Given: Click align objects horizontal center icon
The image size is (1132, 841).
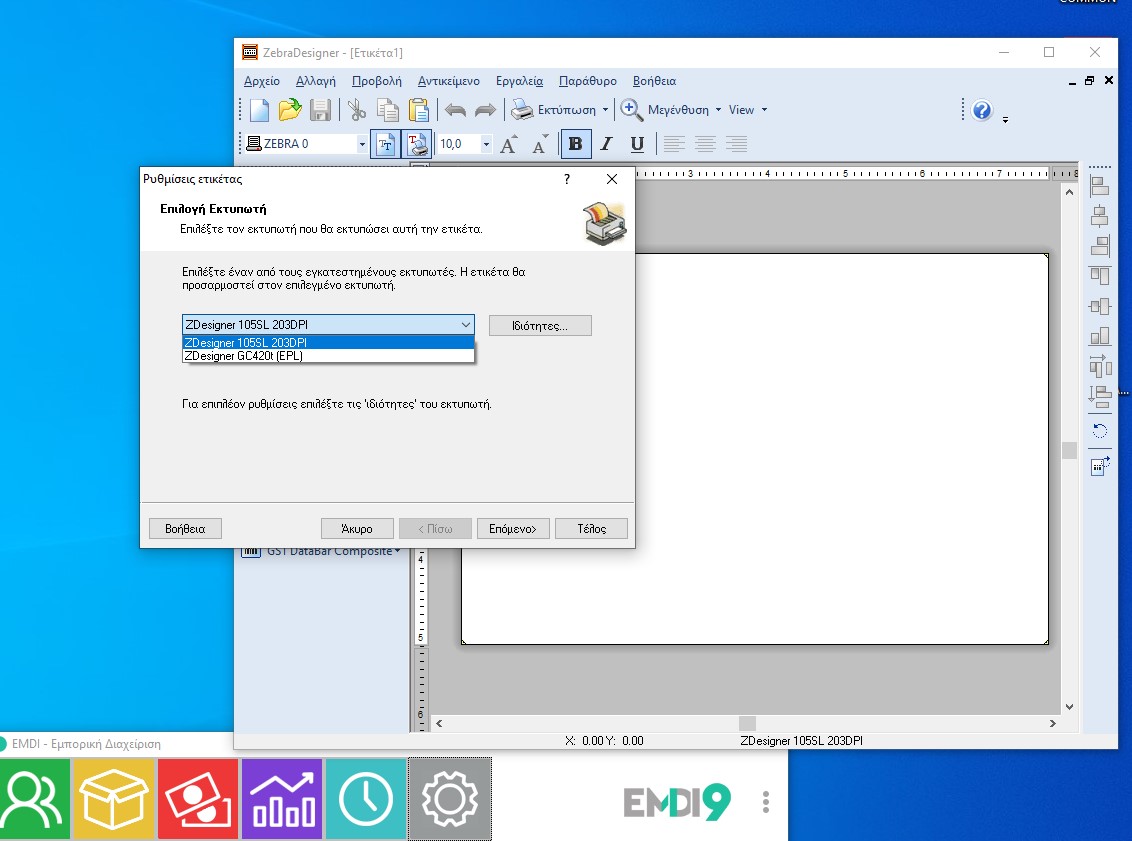Looking at the screenshot, I should coord(1100,216).
